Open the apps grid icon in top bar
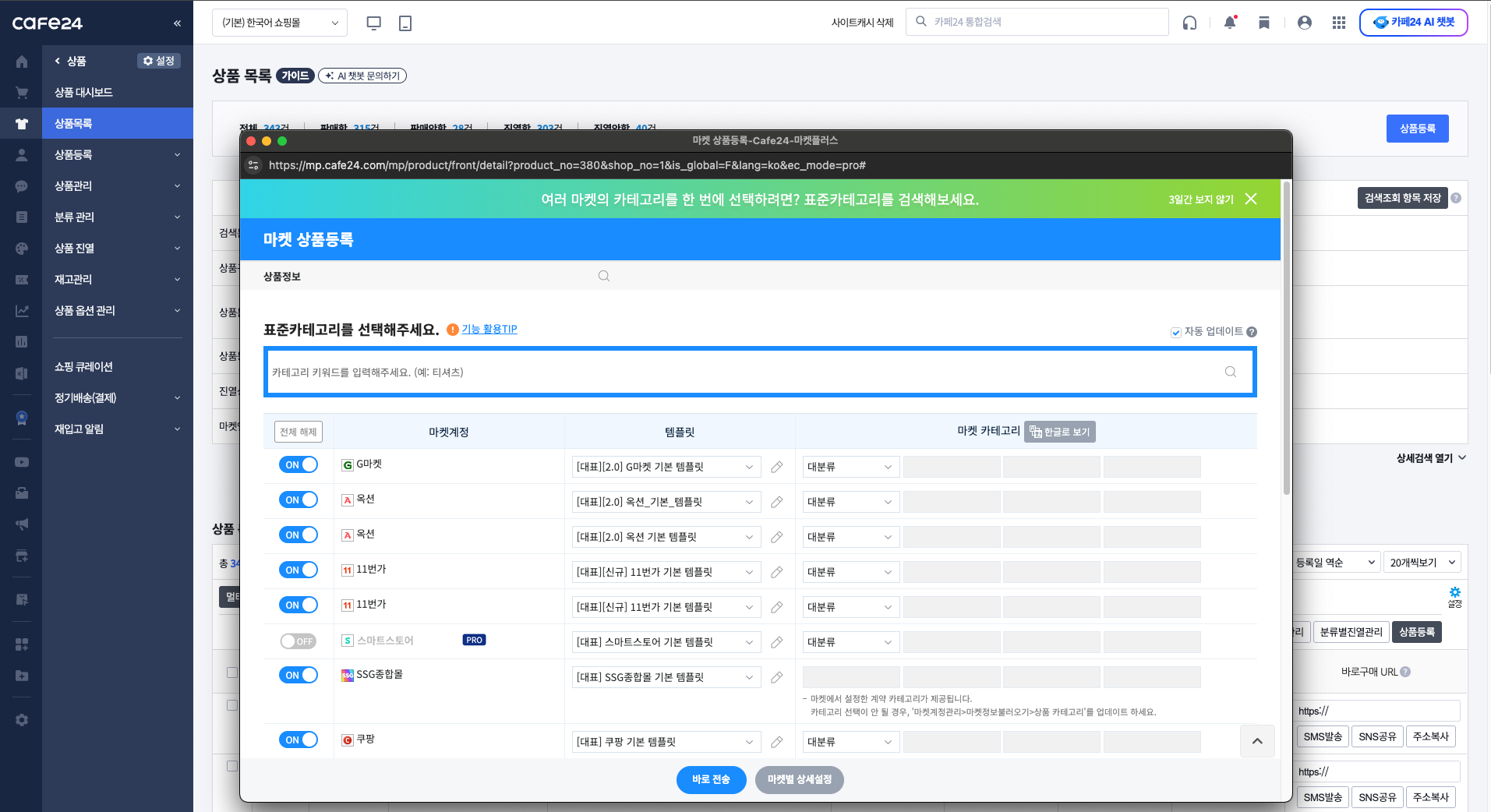The image size is (1491, 812). 1339,23
